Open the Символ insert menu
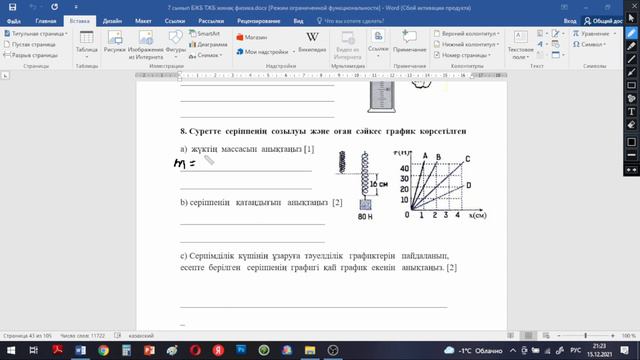This screenshot has width=640, height=360. (589, 44)
